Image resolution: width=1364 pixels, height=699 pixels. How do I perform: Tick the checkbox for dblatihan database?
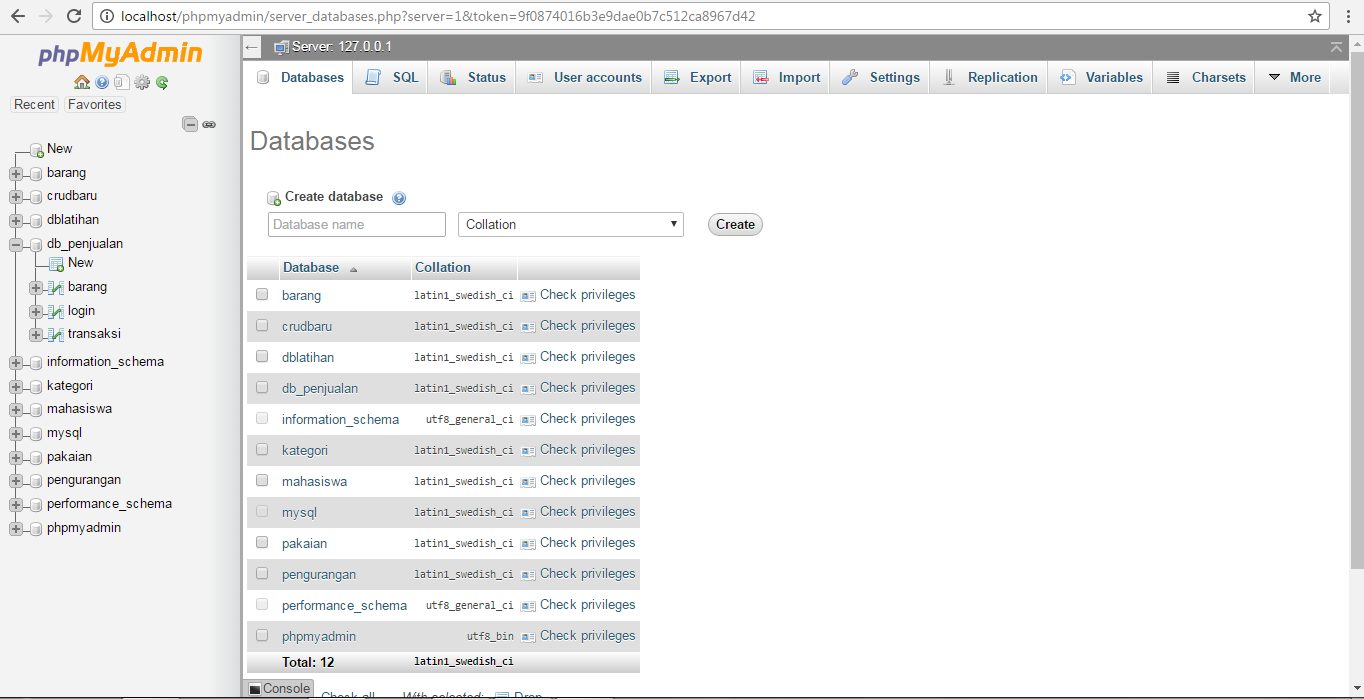click(262, 356)
